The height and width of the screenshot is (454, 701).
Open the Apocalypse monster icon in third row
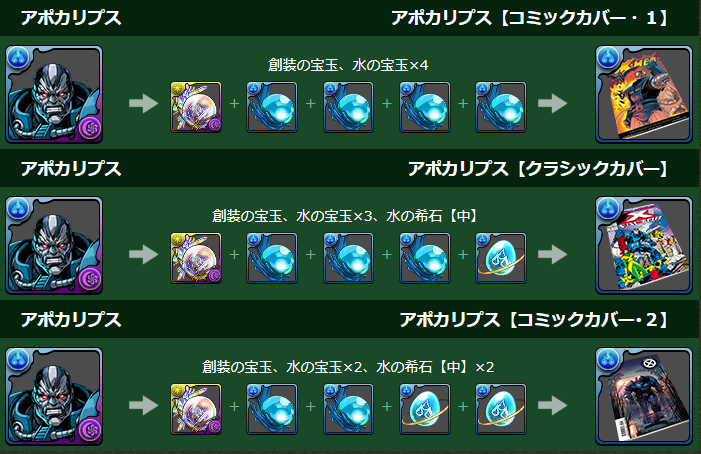point(54,396)
